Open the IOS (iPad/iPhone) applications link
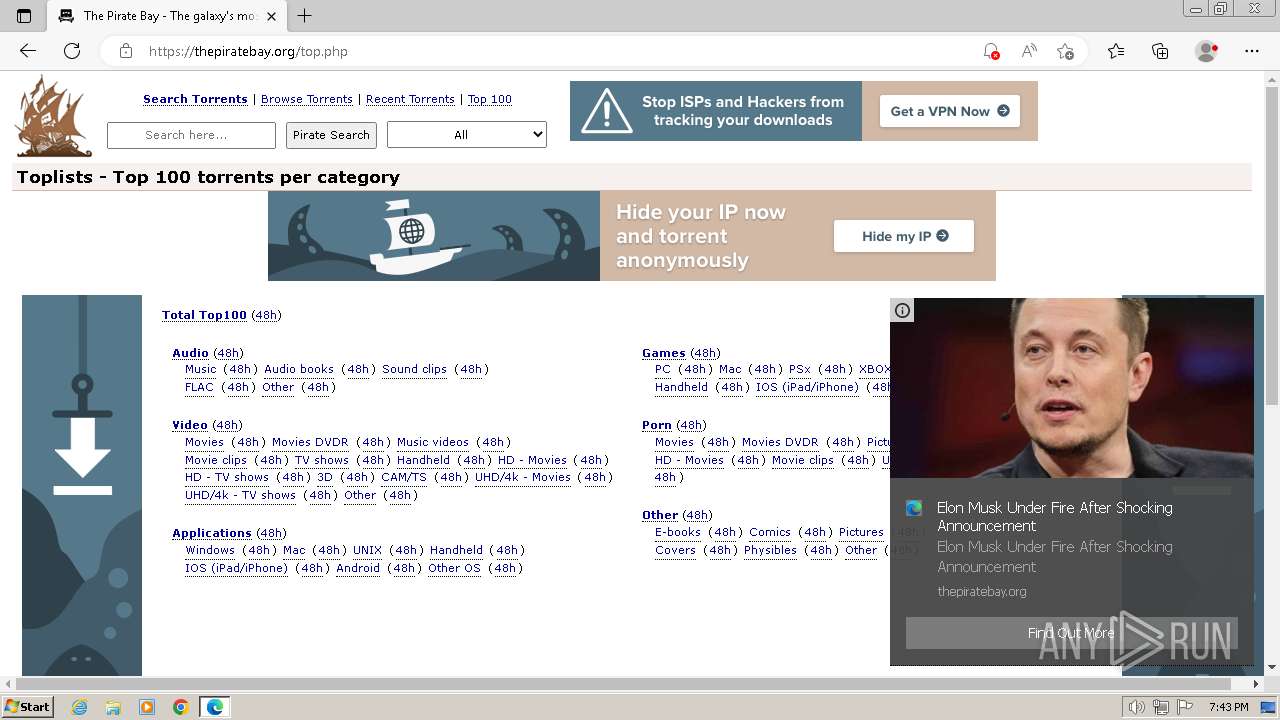 point(236,568)
